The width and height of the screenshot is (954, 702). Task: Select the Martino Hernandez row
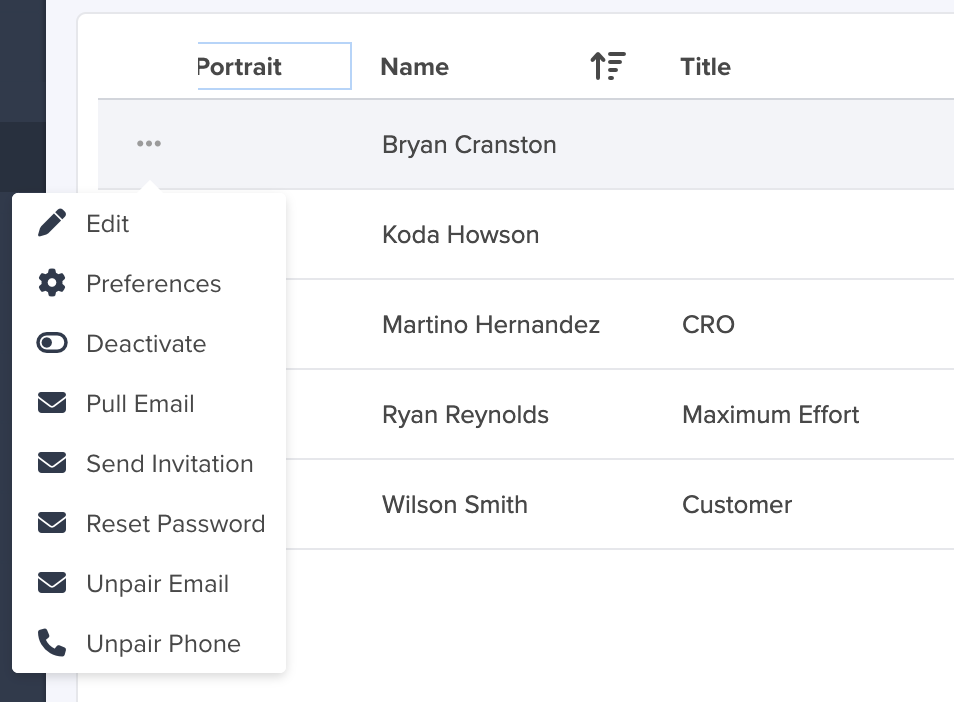pos(619,324)
